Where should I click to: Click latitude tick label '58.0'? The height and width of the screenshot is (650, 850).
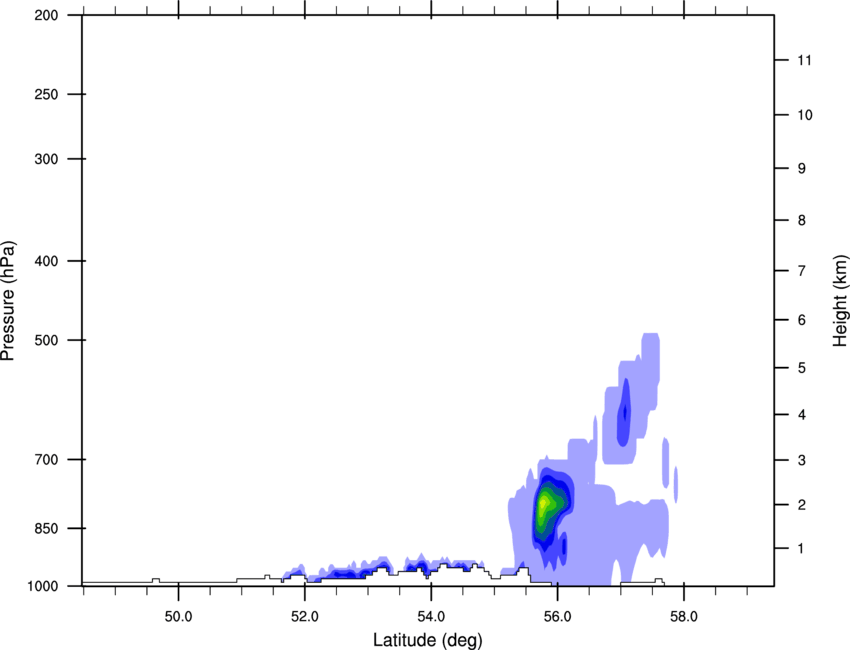[684, 617]
